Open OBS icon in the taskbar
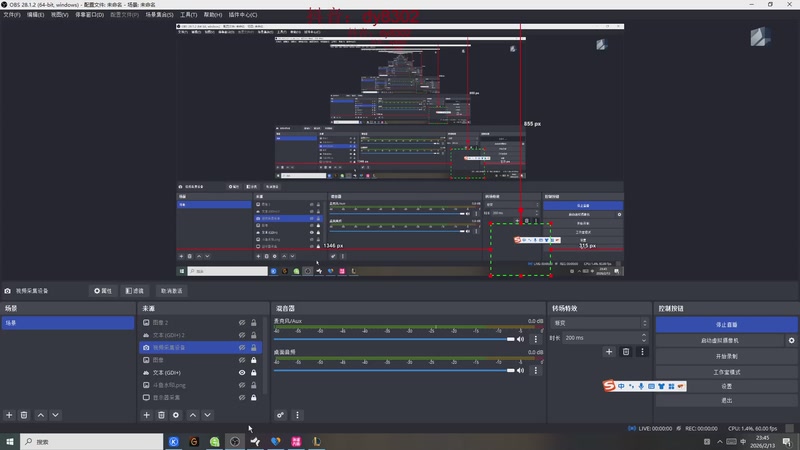The image size is (800, 450). coord(235,442)
